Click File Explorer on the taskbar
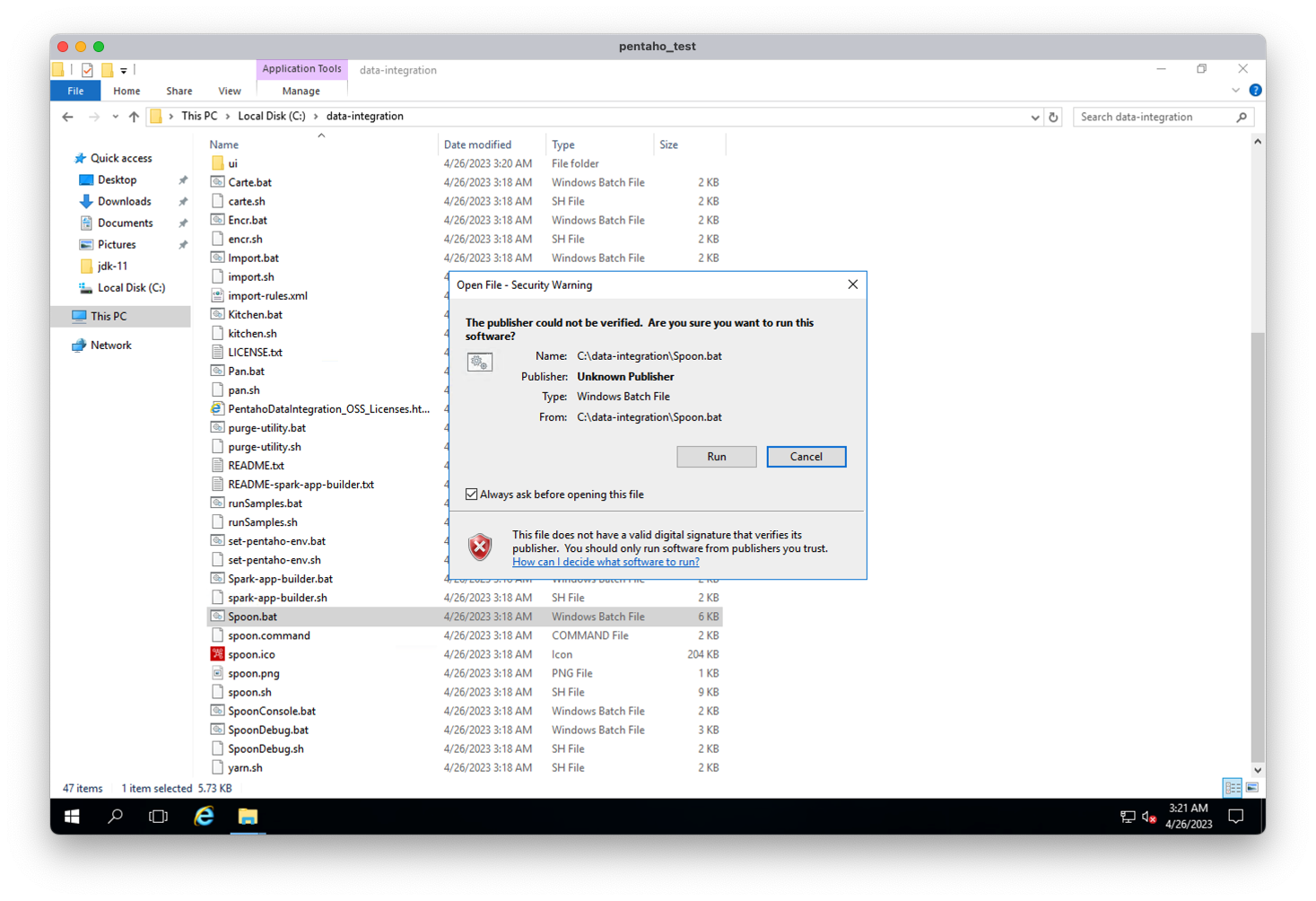The width and height of the screenshot is (1316, 901). pos(248,817)
